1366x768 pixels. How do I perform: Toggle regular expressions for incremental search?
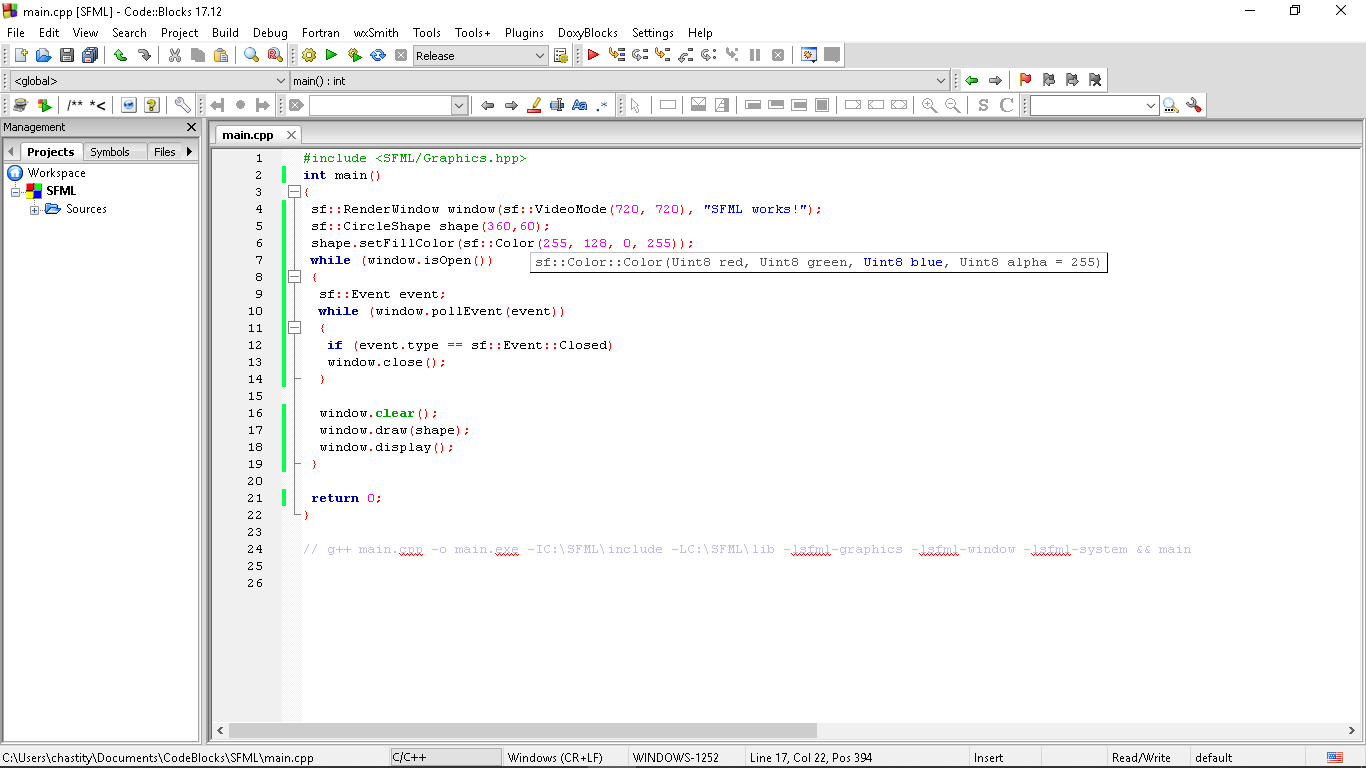click(x=601, y=105)
